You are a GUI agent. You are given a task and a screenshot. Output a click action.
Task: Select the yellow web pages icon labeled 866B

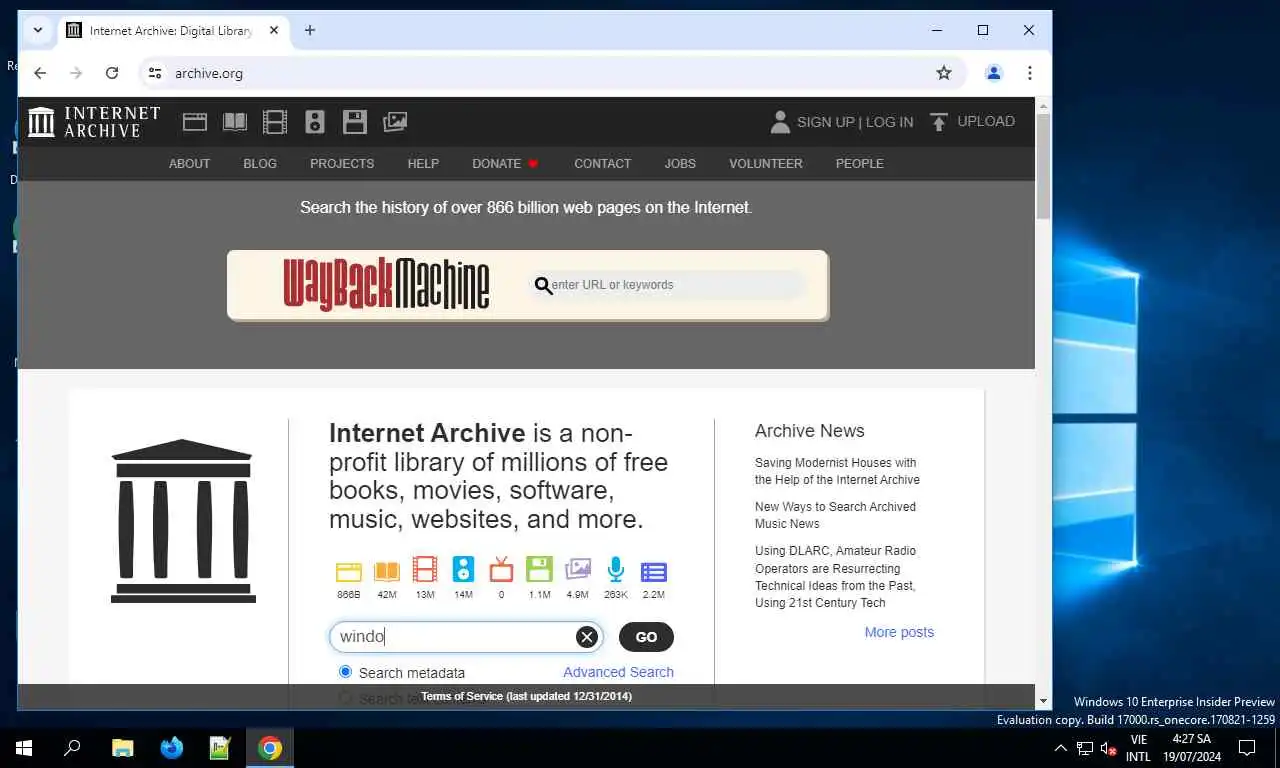click(348, 571)
